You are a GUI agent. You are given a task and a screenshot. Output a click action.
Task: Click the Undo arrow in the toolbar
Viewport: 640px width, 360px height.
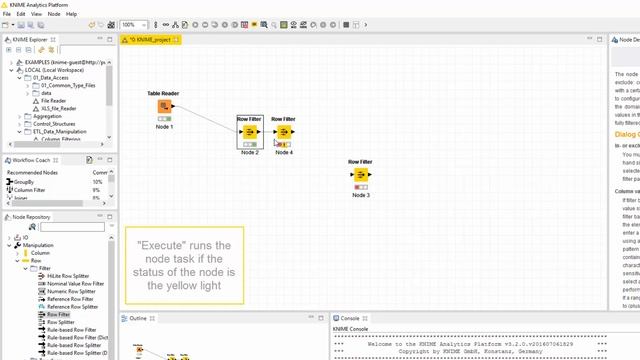[92, 25]
